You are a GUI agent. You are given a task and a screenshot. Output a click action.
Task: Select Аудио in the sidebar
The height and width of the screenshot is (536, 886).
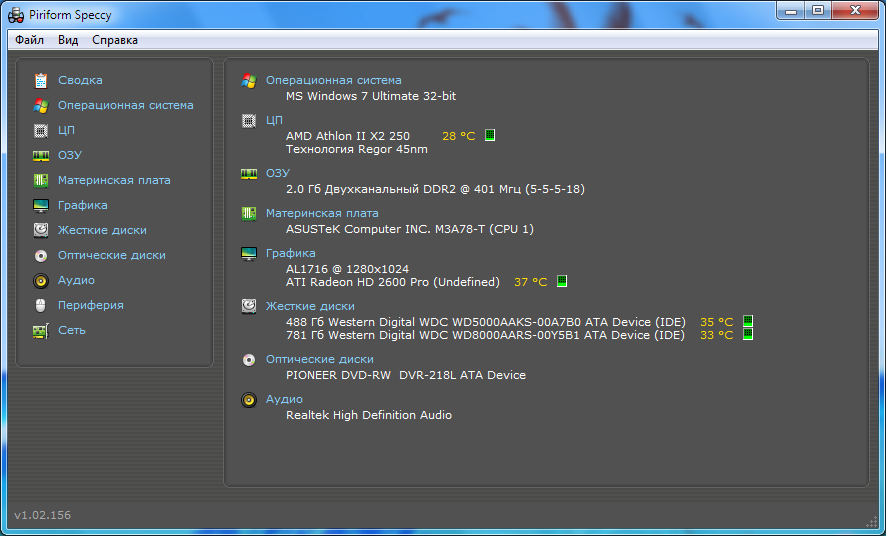(76, 280)
